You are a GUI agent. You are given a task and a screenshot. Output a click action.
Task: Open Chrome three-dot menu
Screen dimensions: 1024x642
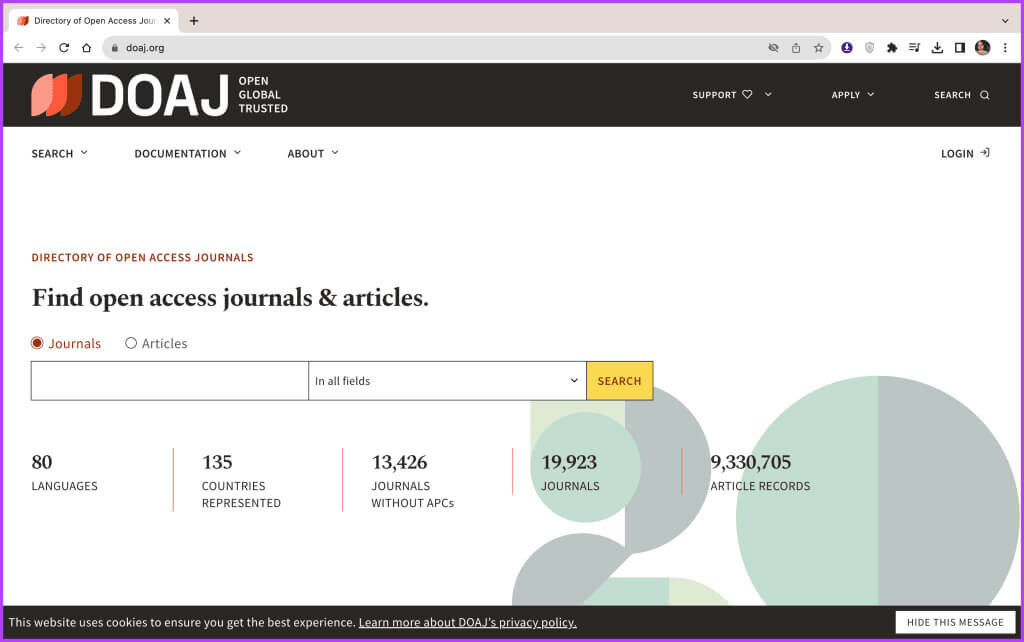(1005, 48)
